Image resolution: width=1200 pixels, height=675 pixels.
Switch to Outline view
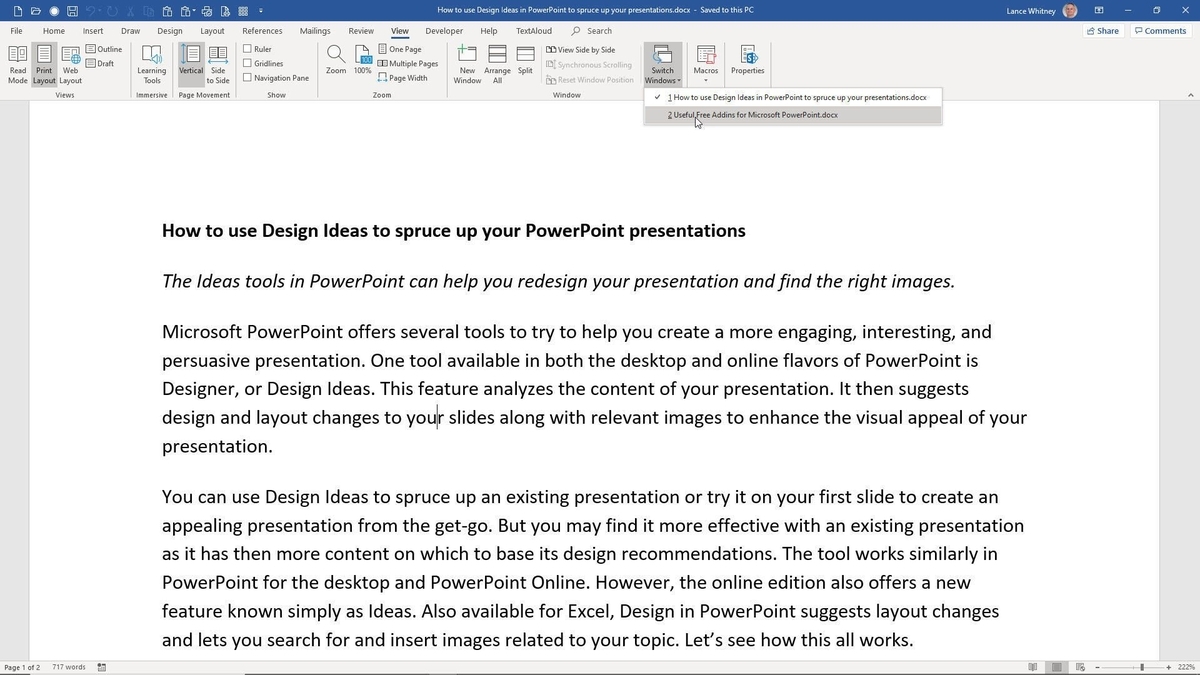coord(104,49)
